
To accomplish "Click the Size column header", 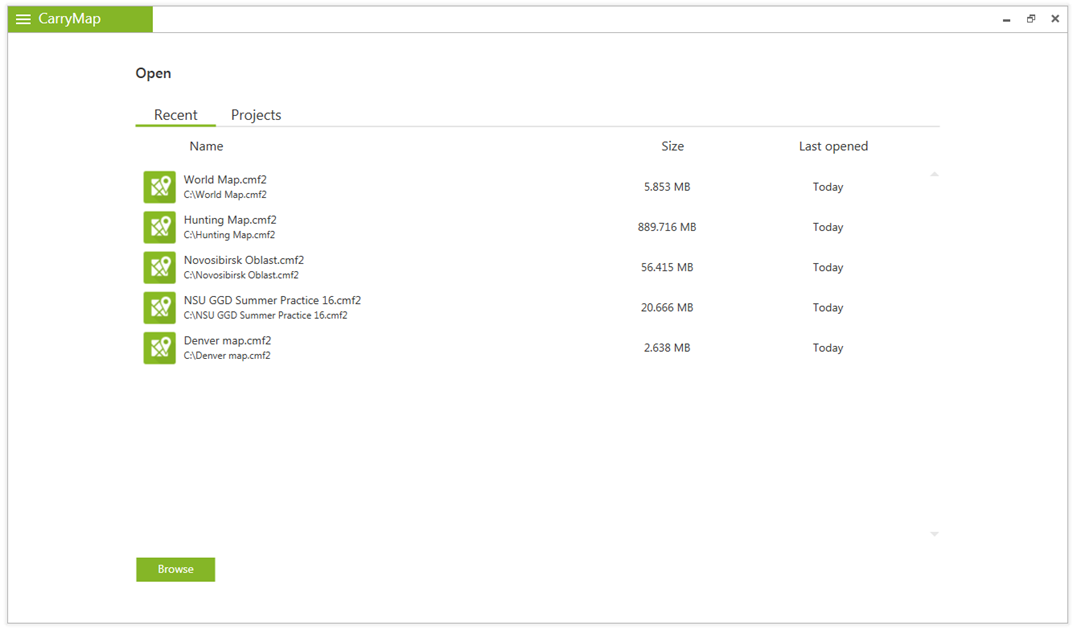I will (672, 146).
